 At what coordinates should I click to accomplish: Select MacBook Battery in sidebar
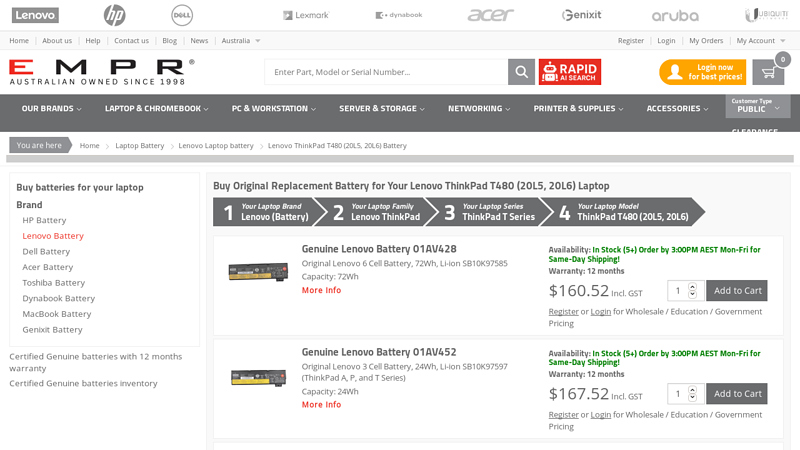point(57,314)
